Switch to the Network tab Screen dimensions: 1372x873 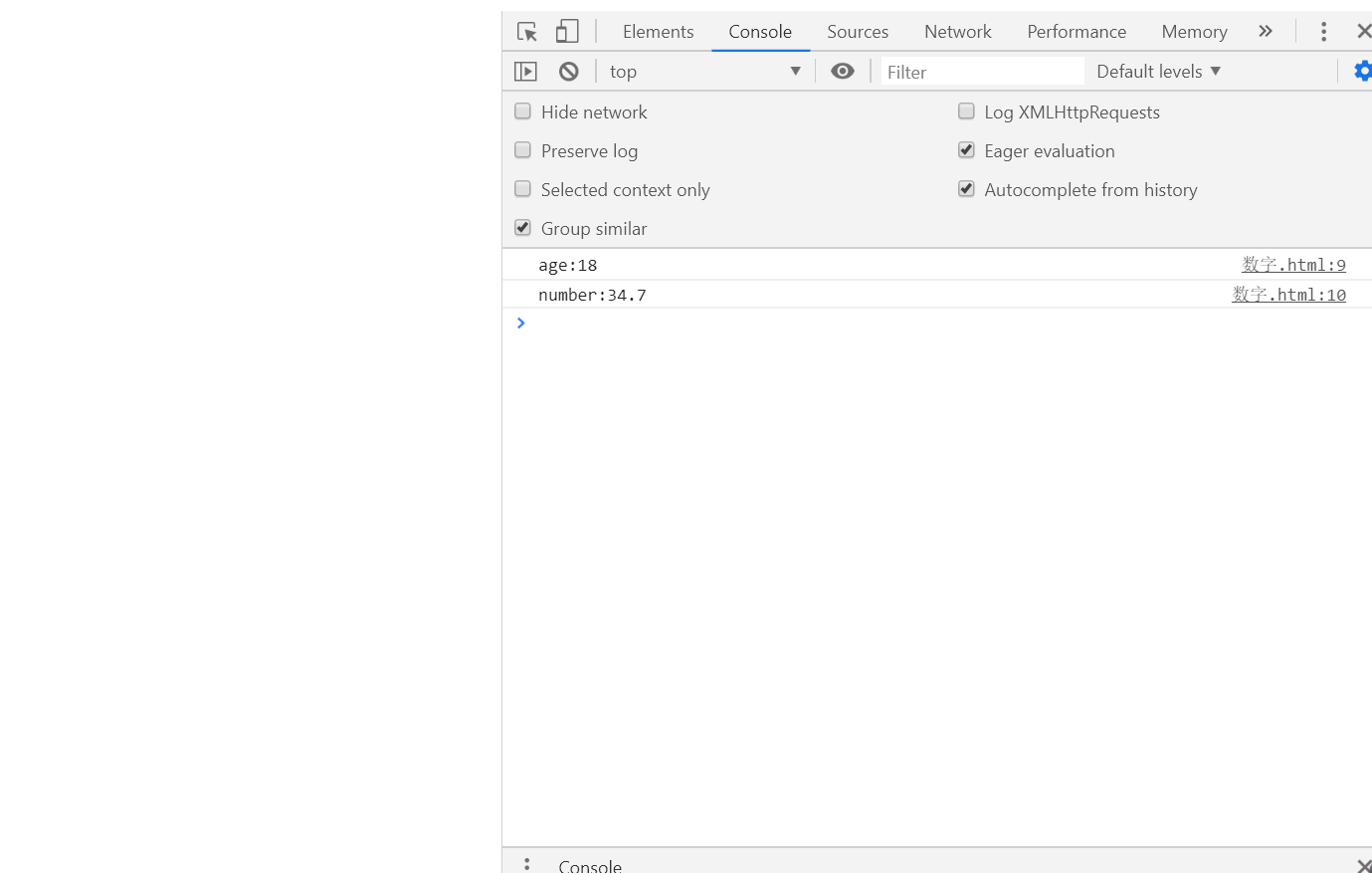coord(958,32)
